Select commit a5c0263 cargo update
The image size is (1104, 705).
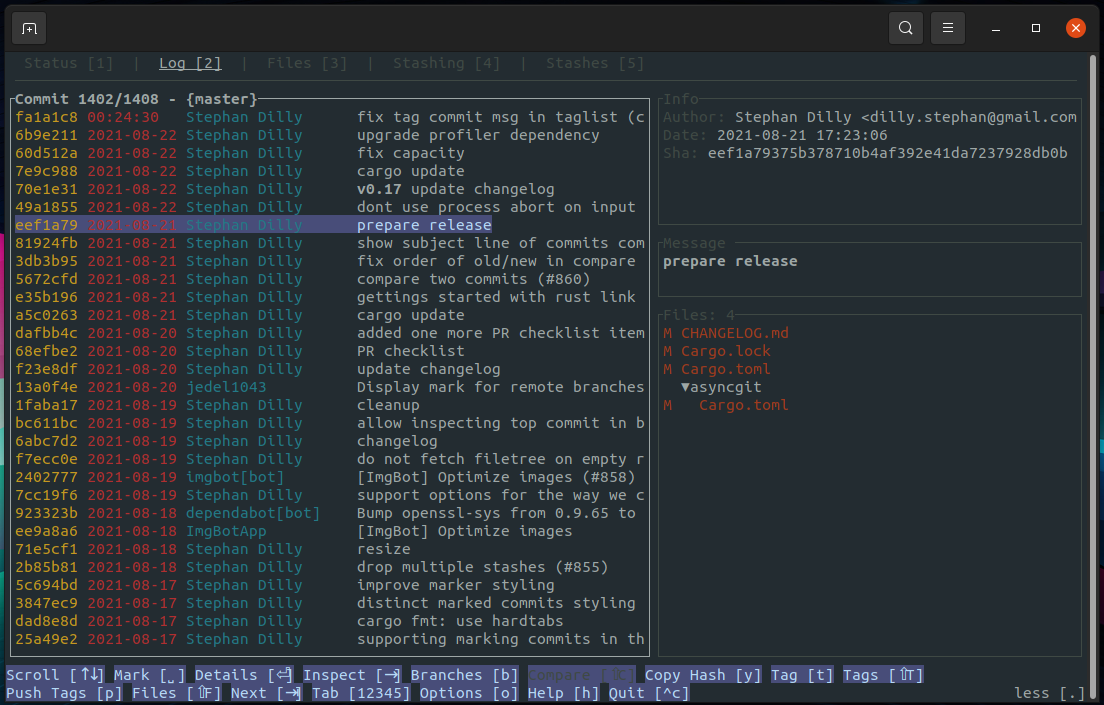tap(330, 315)
